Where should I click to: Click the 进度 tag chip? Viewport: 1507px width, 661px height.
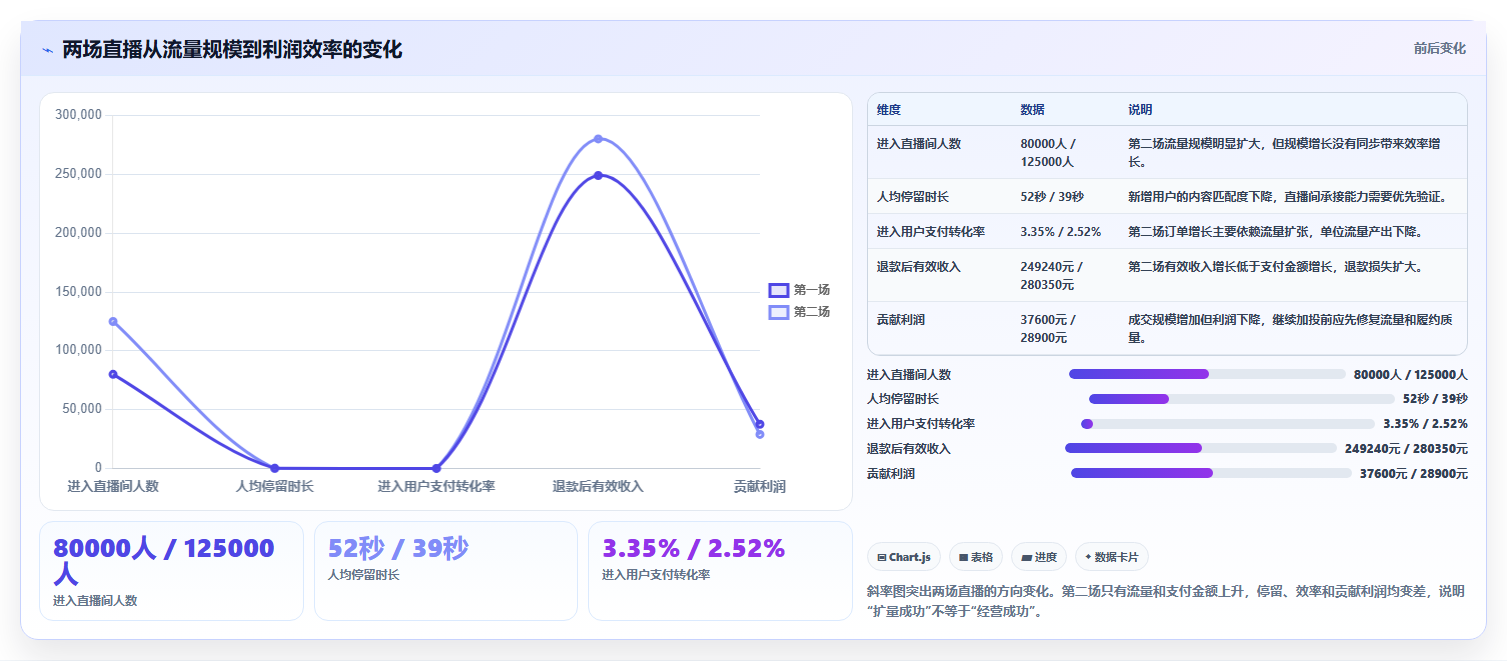(x=1039, y=557)
